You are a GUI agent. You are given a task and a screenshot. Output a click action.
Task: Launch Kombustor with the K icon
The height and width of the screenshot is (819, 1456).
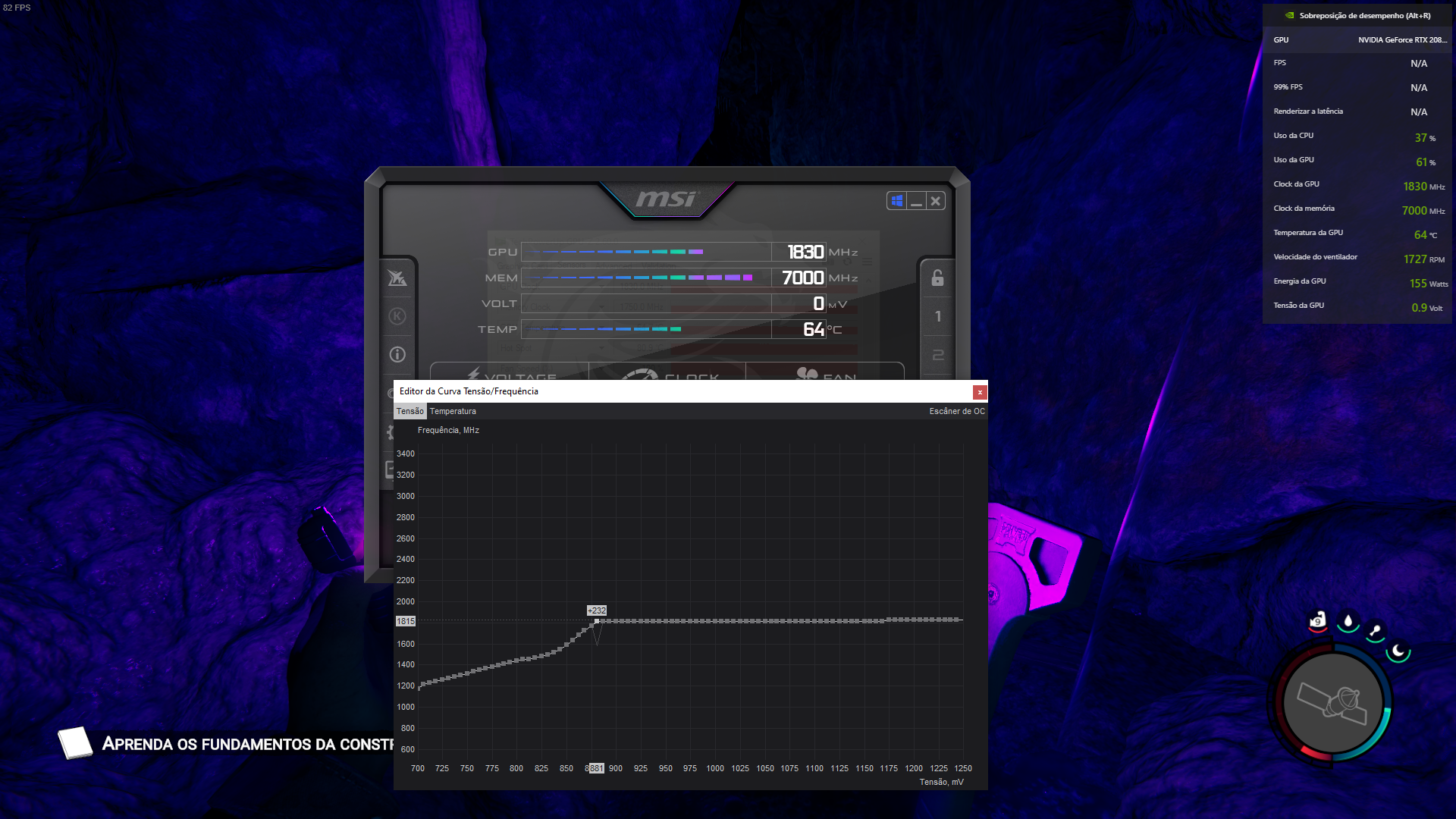point(397,316)
